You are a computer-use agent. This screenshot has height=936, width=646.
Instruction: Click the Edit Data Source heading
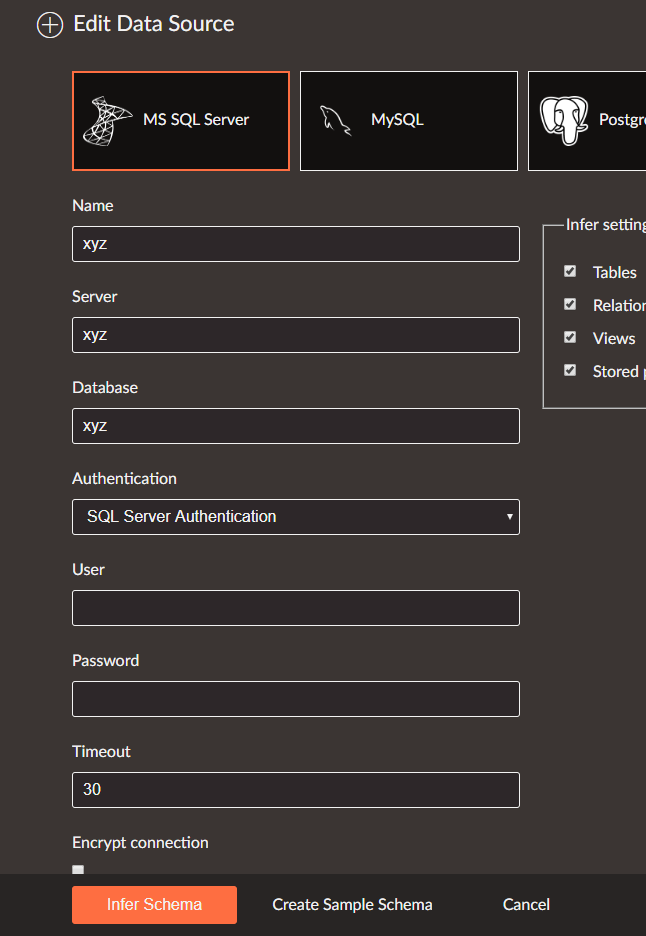pyautogui.click(x=153, y=24)
